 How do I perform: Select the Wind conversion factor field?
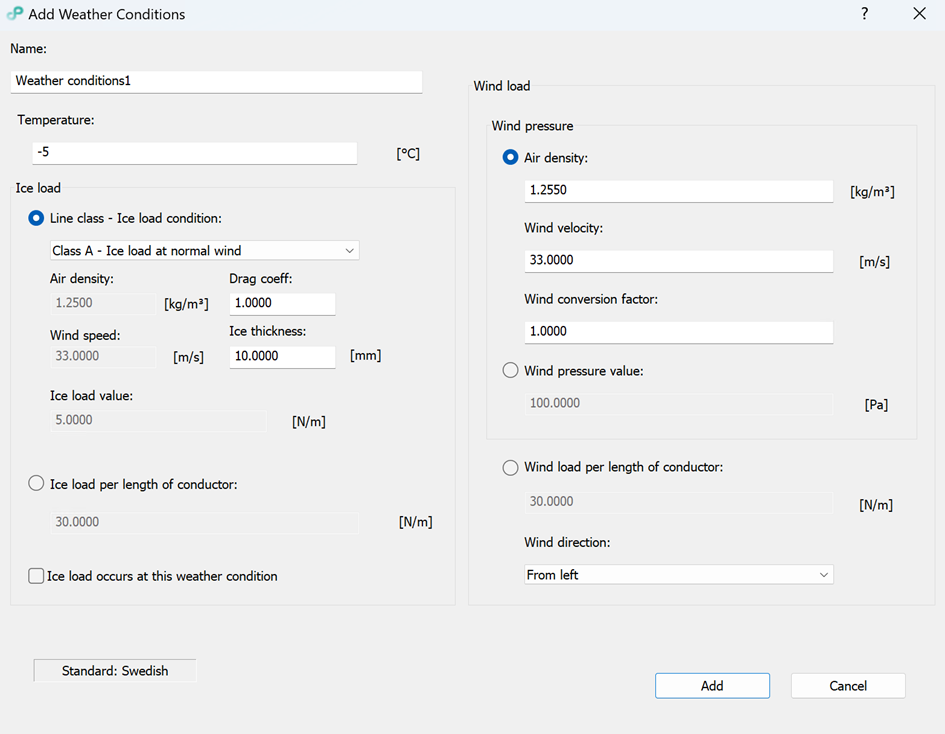point(678,331)
